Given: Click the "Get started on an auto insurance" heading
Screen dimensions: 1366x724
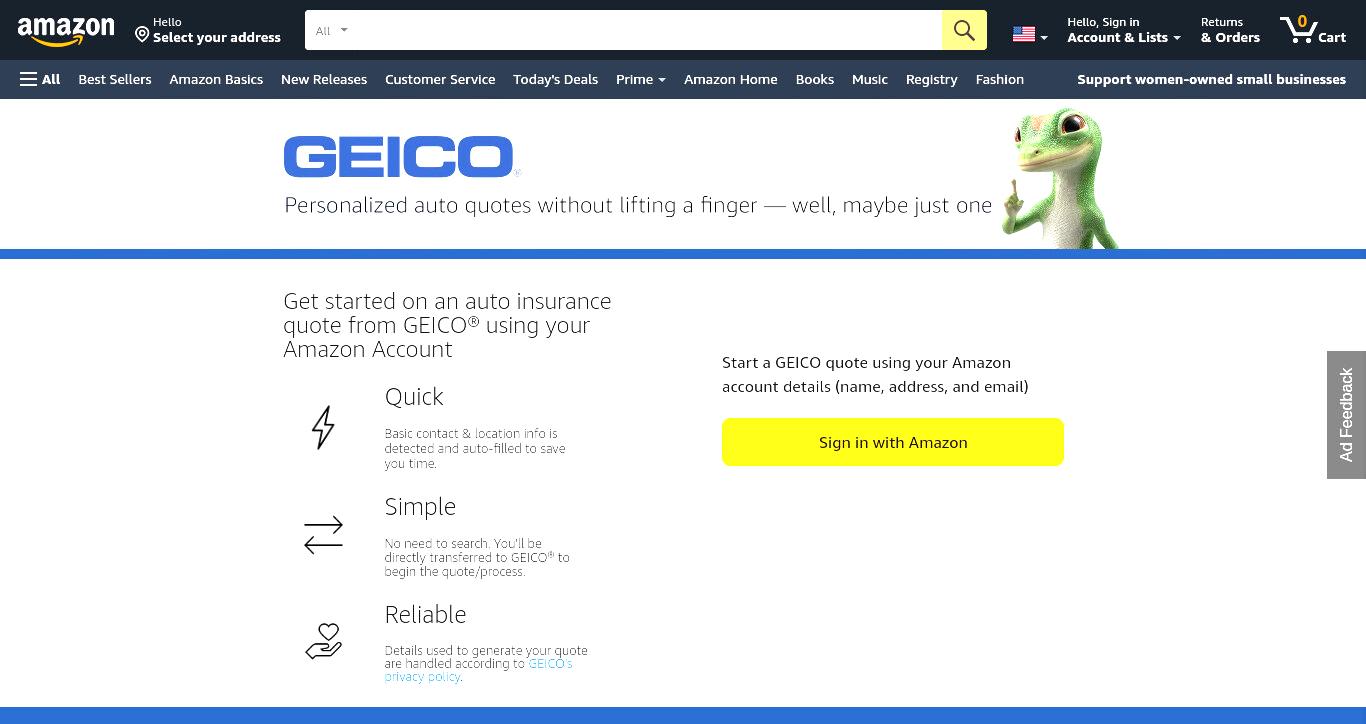Looking at the screenshot, I should 447,325.
